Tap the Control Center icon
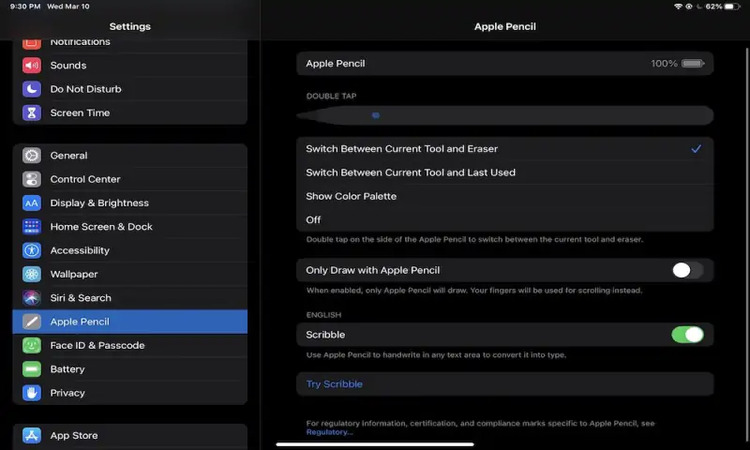The image size is (750, 450). (x=32, y=179)
